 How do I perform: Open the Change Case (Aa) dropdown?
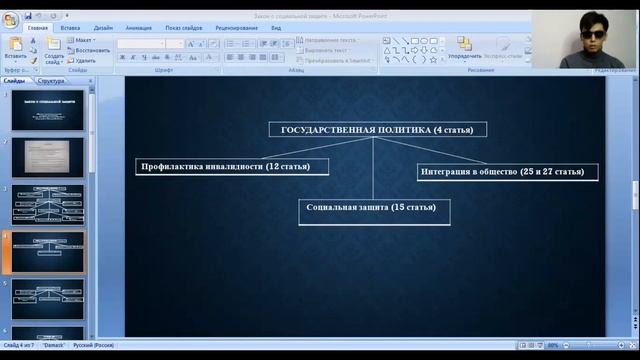pyautogui.click(x=193, y=58)
